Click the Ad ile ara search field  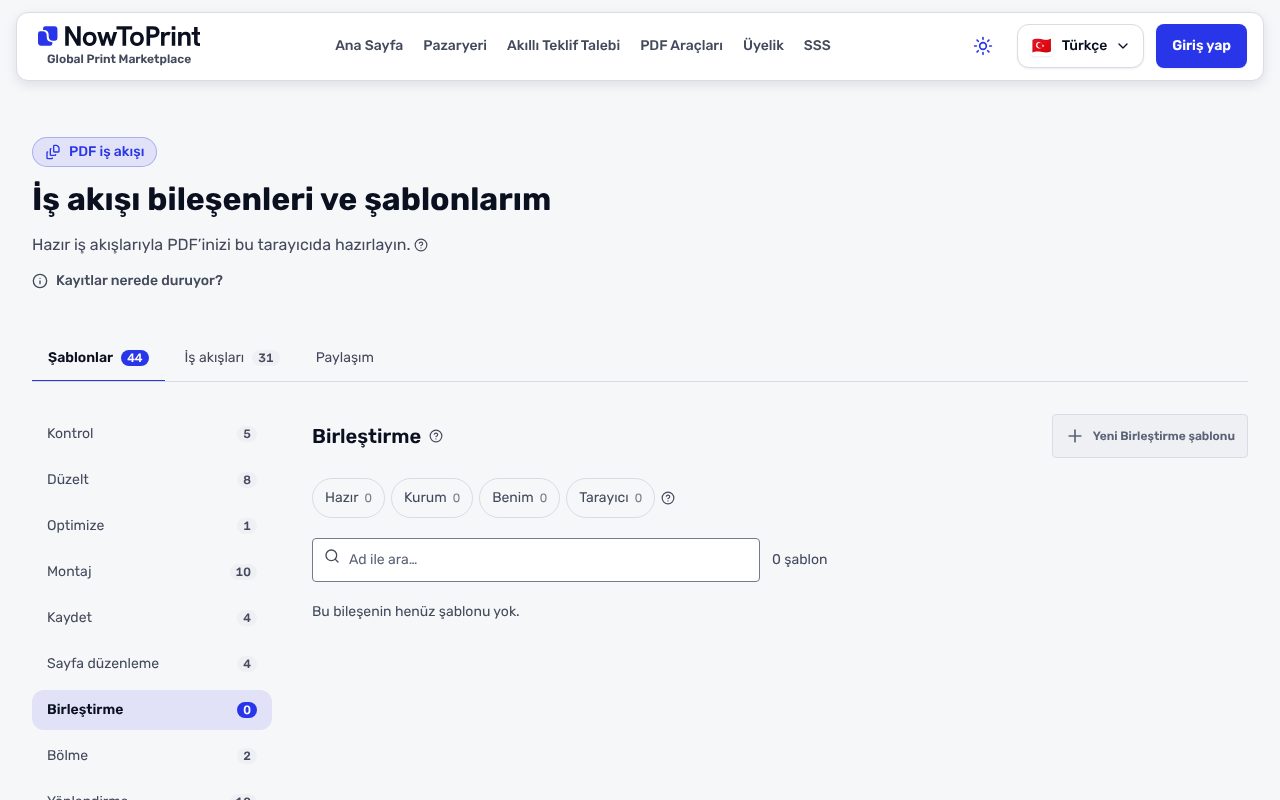(x=536, y=560)
